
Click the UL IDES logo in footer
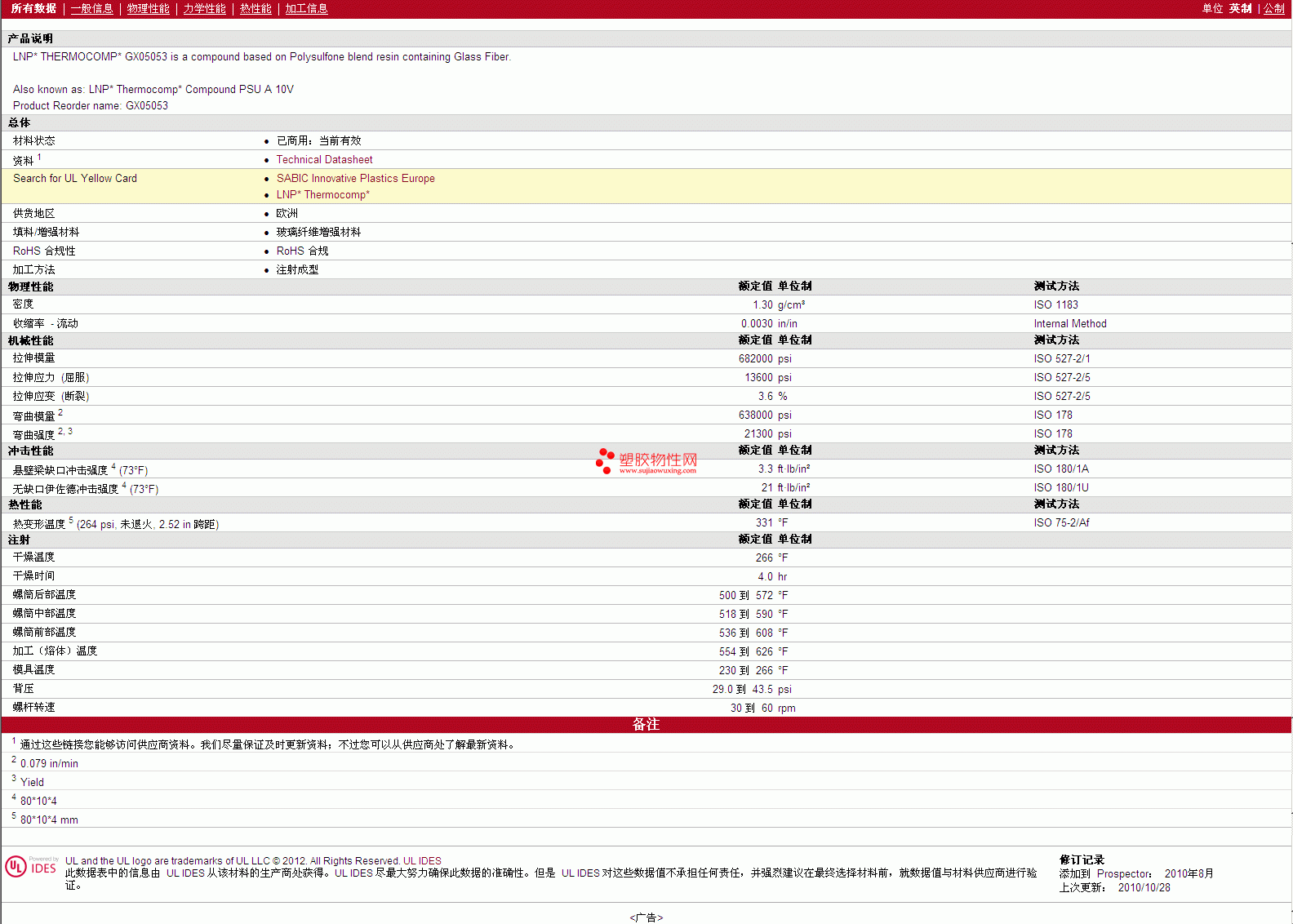[x=32, y=866]
